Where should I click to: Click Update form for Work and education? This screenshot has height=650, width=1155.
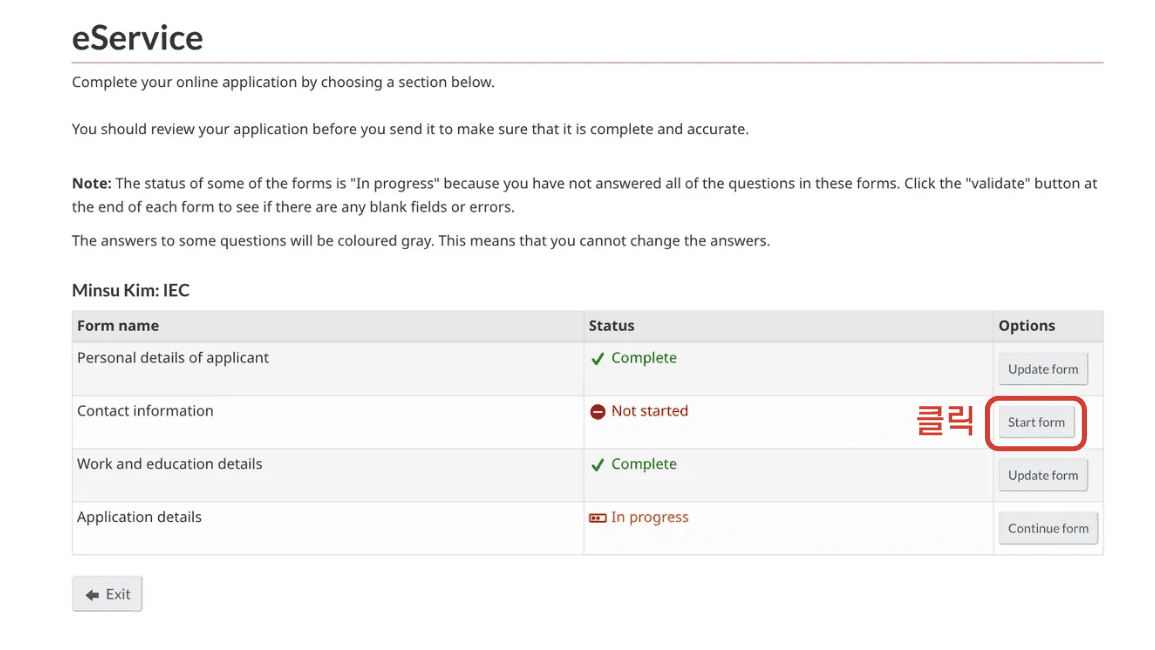pyautogui.click(x=1042, y=475)
